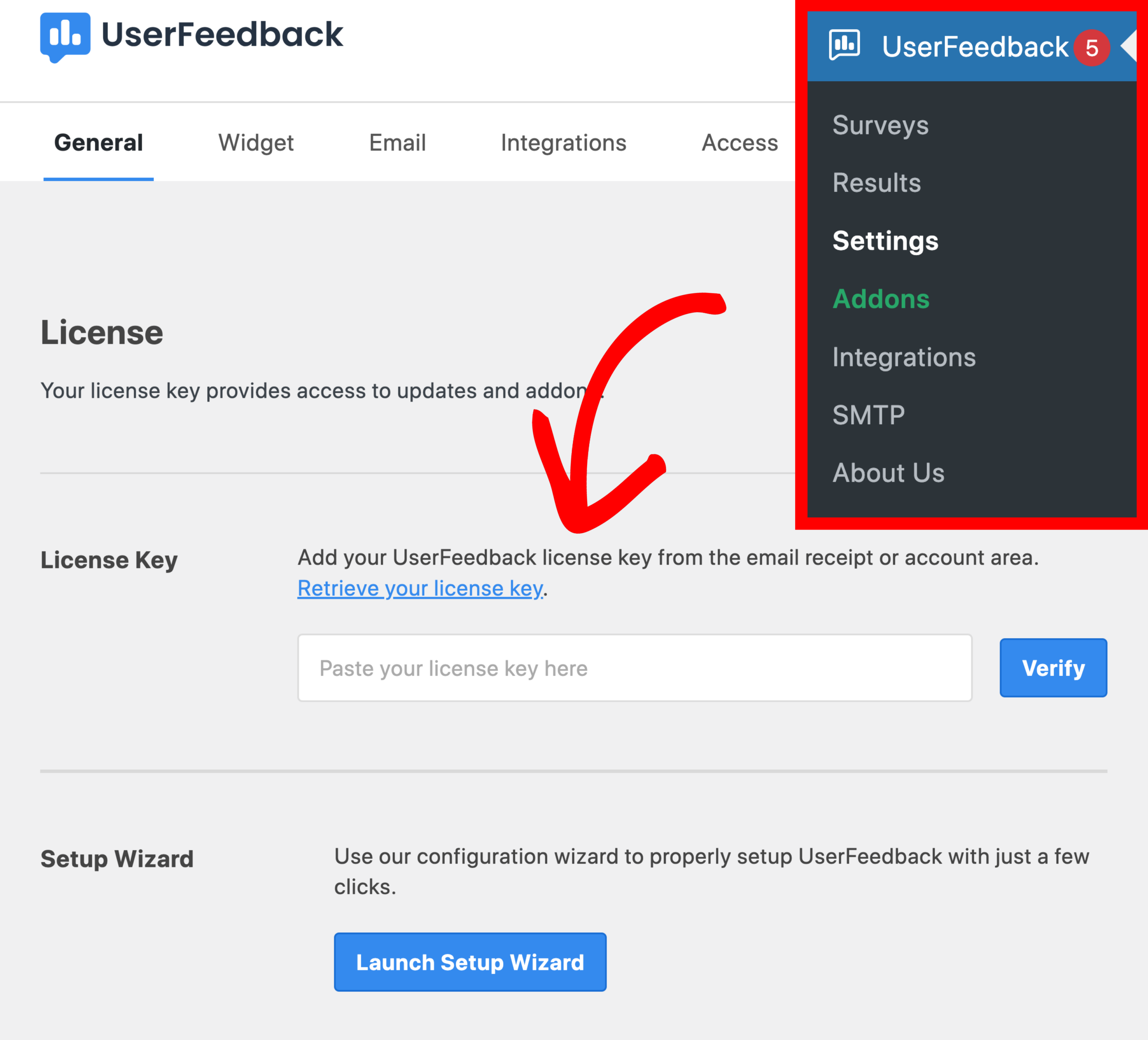Go to Surveys in the sidebar
Screen dimensions: 1148x1040
(880, 125)
